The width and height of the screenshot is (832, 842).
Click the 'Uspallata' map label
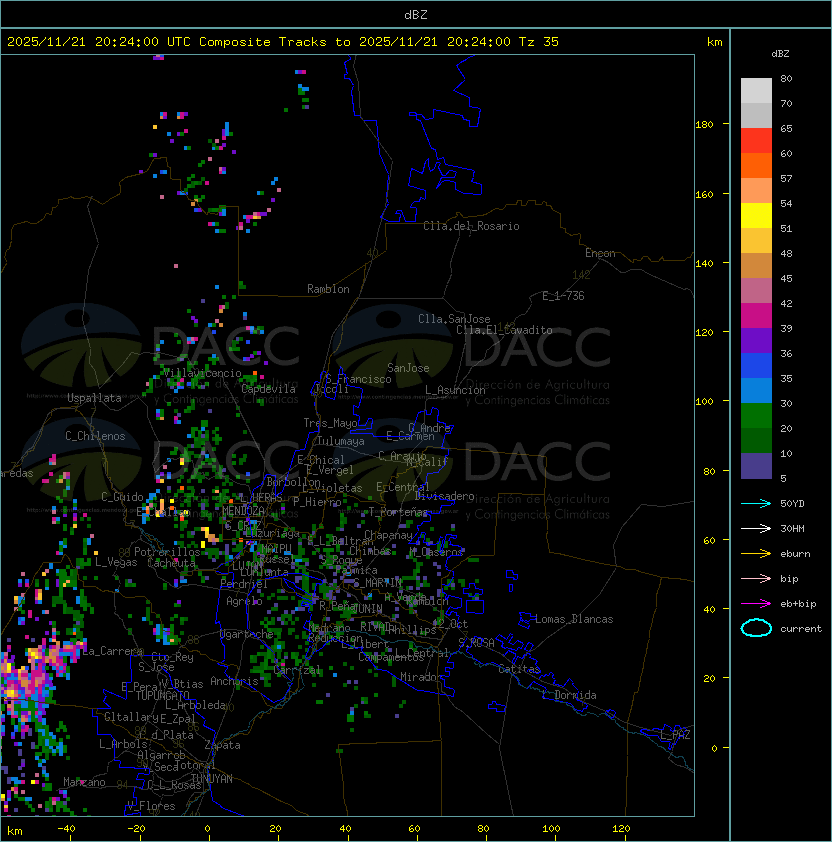(94, 398)
